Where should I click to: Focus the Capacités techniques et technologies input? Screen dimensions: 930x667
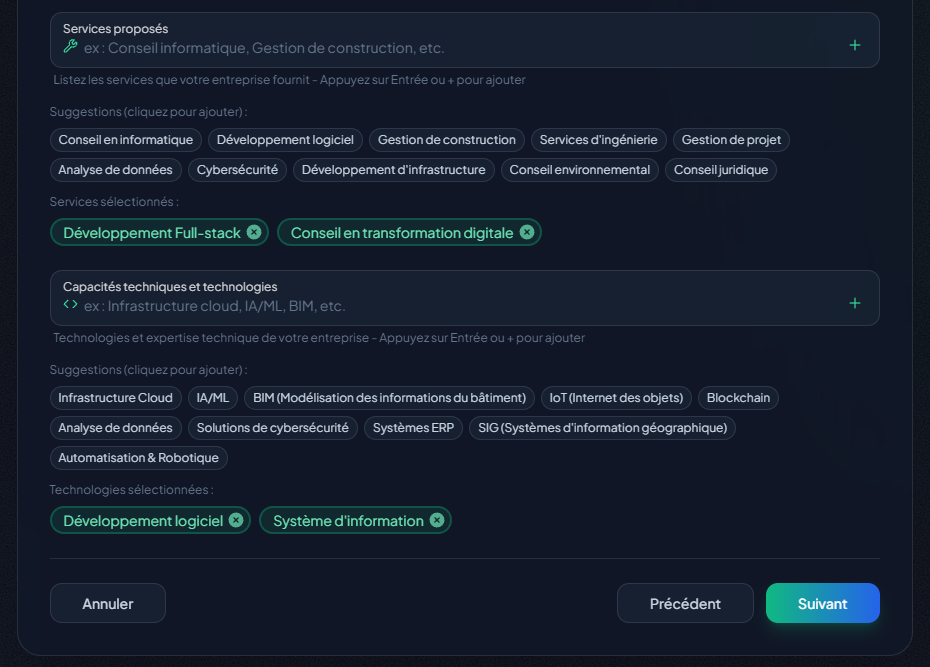click(x=450, y=306)
